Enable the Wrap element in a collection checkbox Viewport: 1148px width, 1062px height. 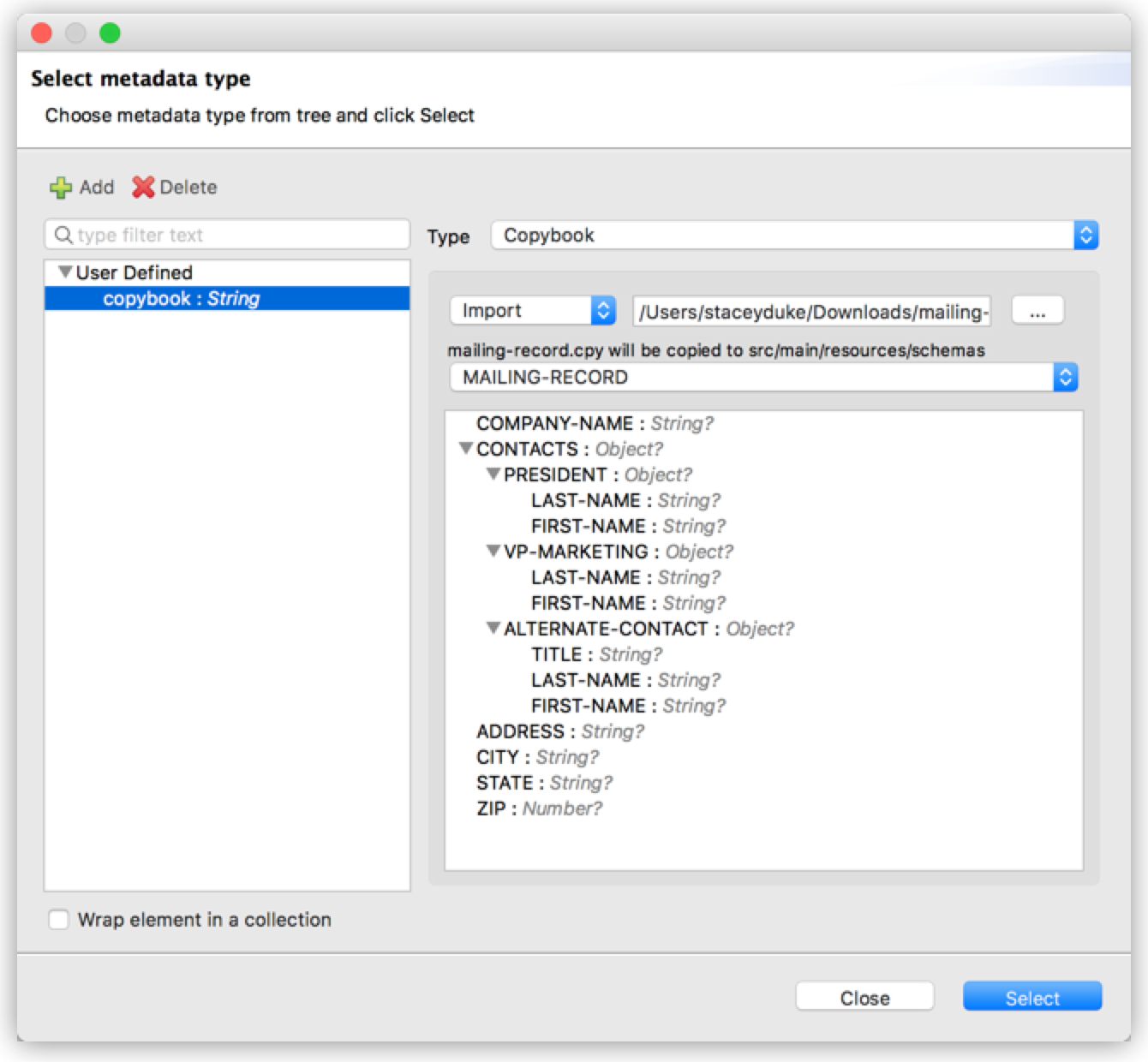click(x=58, y=919)
